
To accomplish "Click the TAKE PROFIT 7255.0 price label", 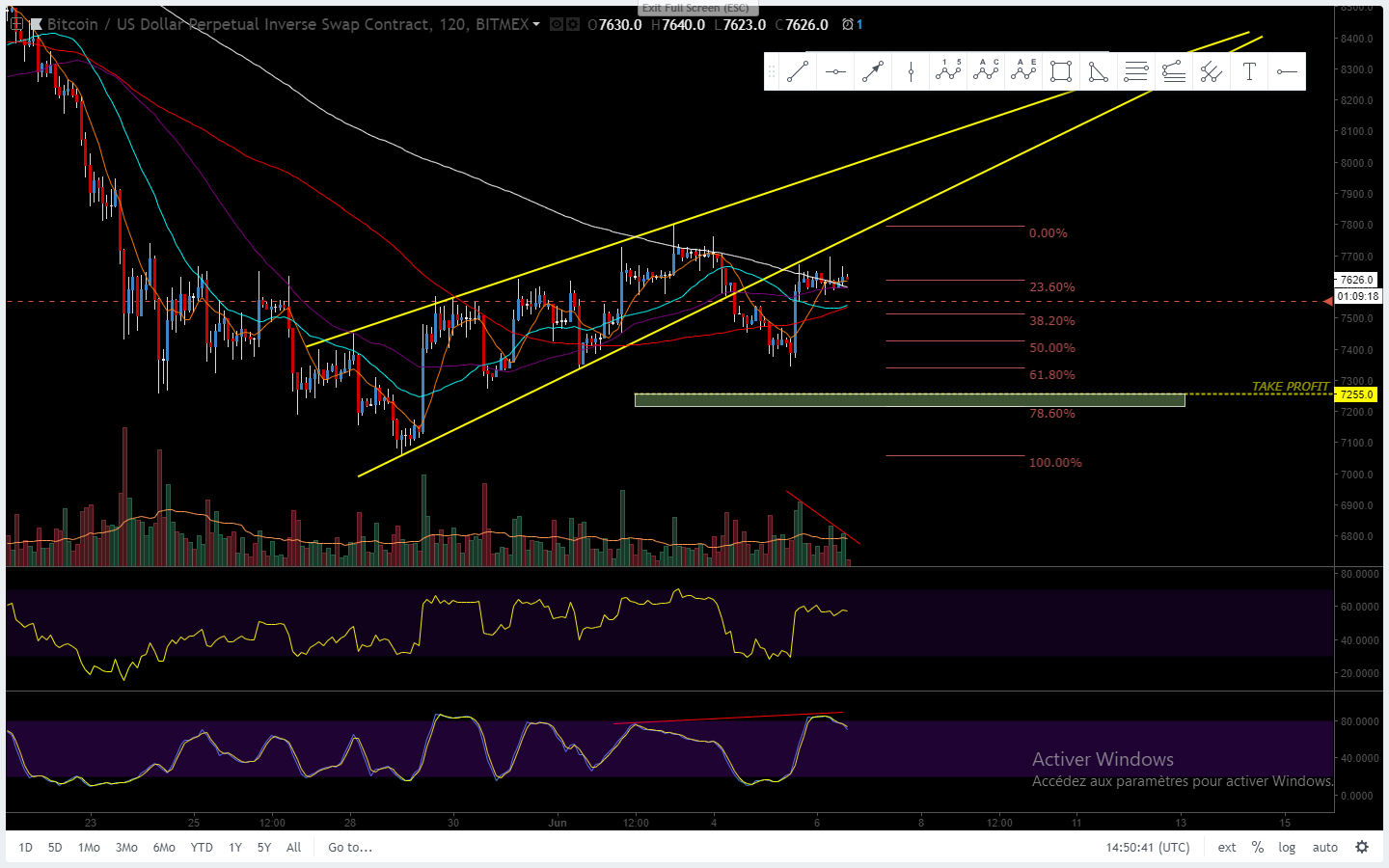I will coord(1356,394).
